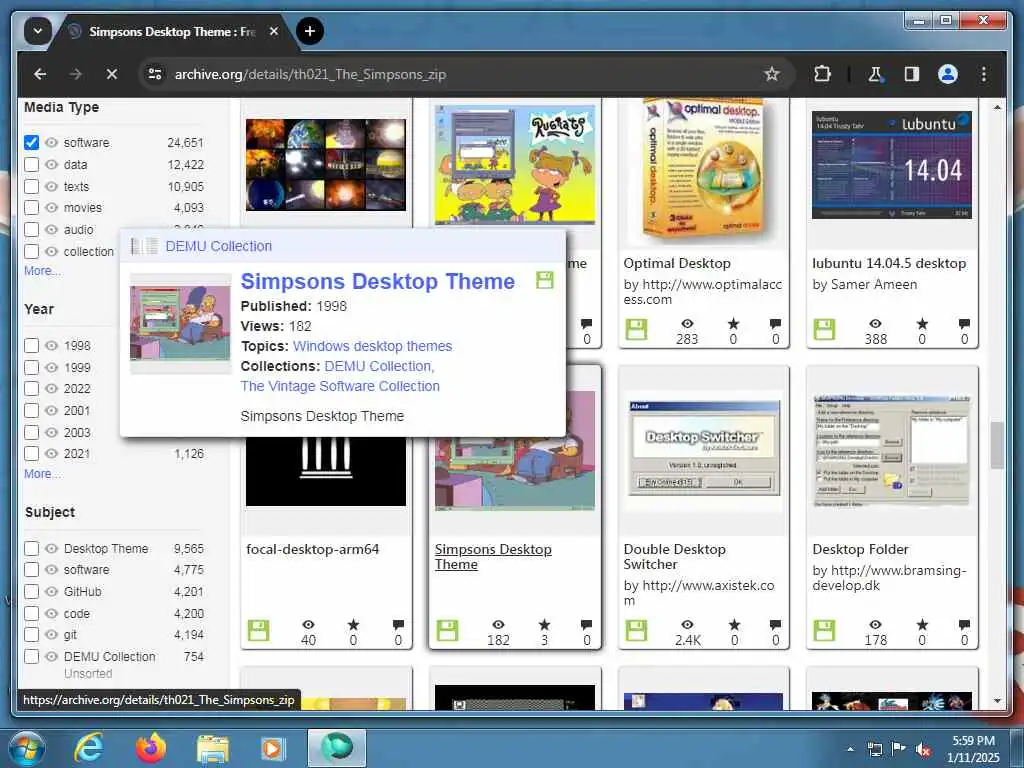This screenshot has width=1024, height=768.
Task: Click the Optimal Desktop card title
Action: click(677, 263)
